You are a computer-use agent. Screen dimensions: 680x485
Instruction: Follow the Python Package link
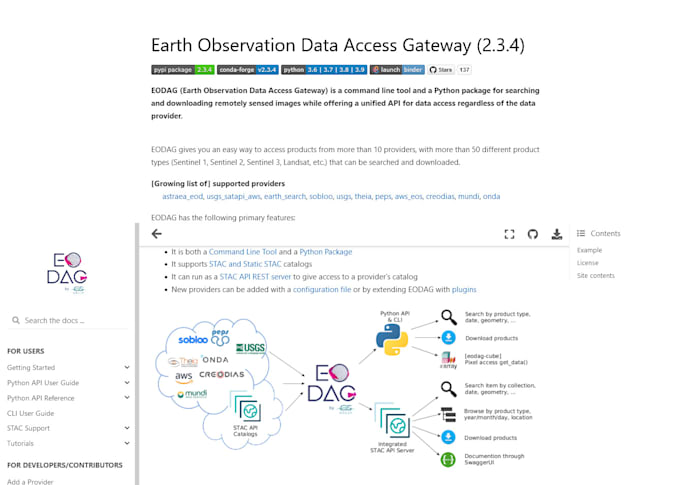pos(326,252)
